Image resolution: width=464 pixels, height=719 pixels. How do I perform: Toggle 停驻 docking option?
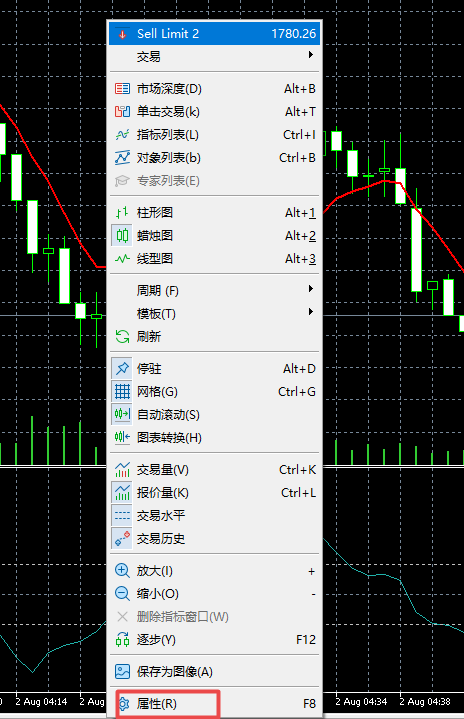click(215, 369)
